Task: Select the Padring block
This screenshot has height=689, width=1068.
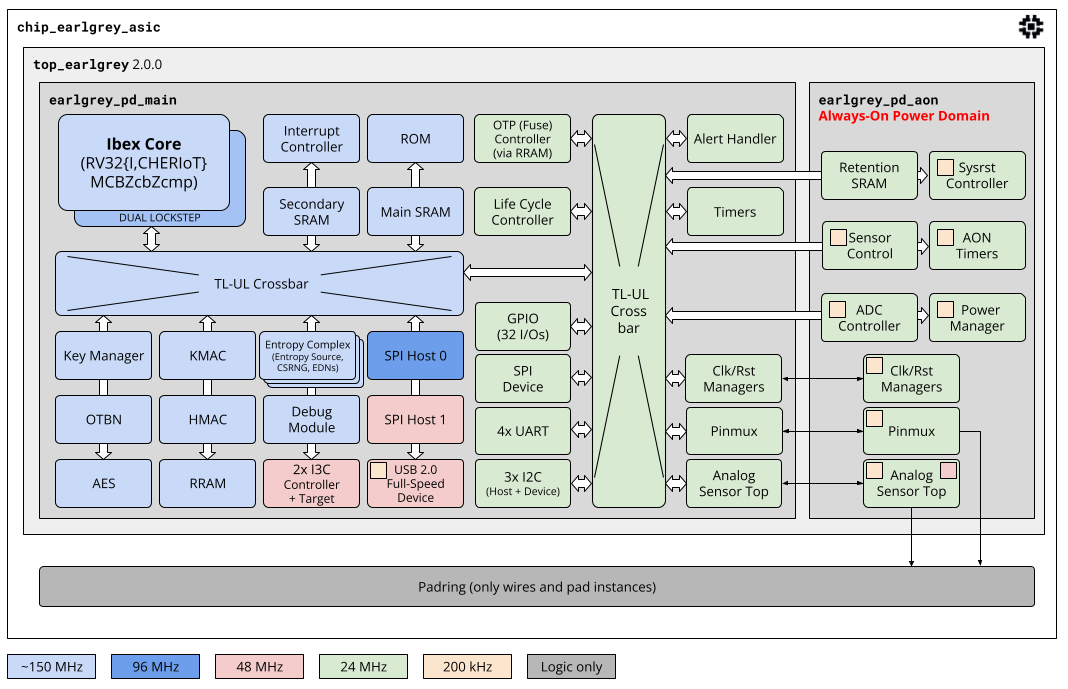Action: click(537, 586)
